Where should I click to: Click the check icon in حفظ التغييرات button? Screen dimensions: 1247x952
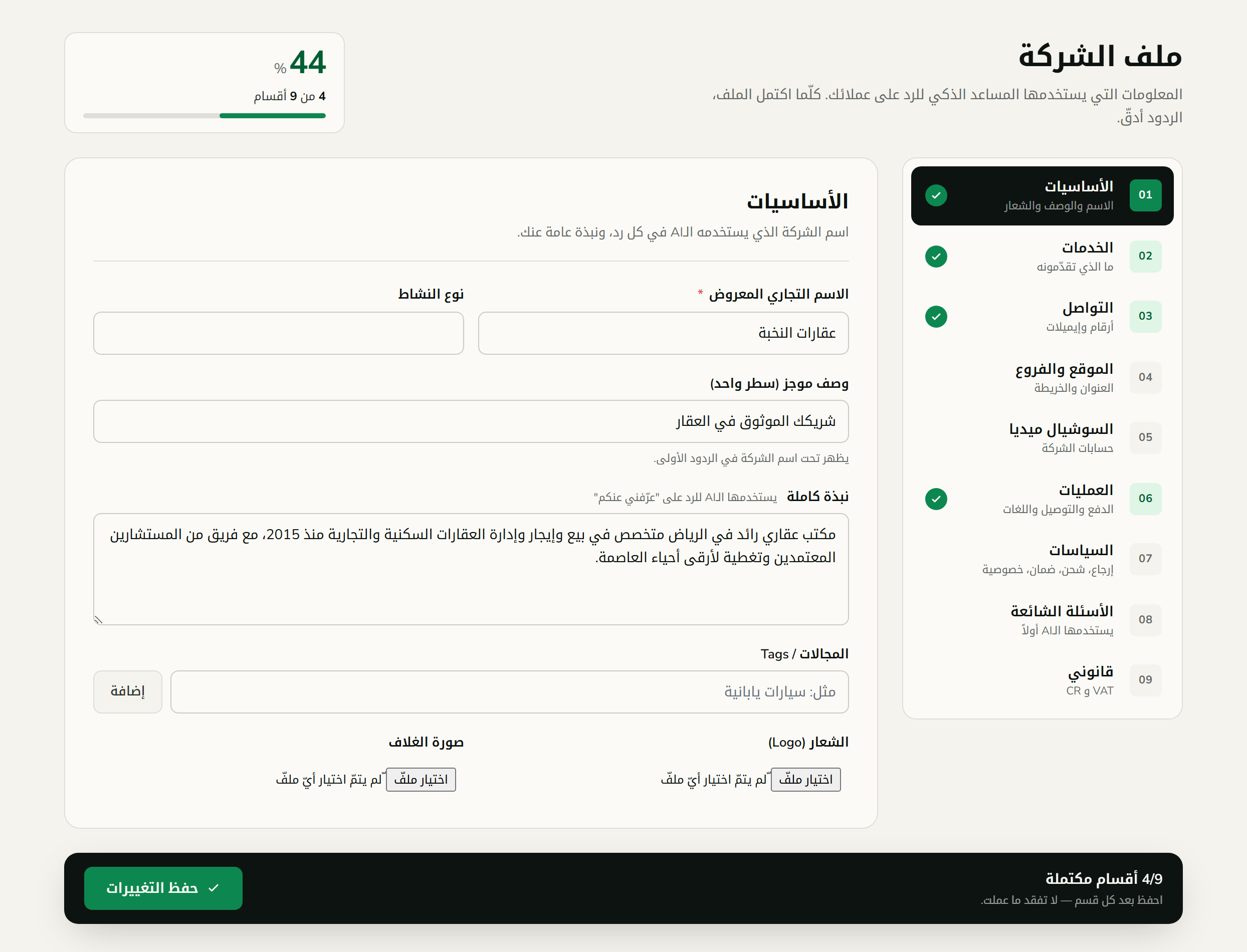coord(214,888)
